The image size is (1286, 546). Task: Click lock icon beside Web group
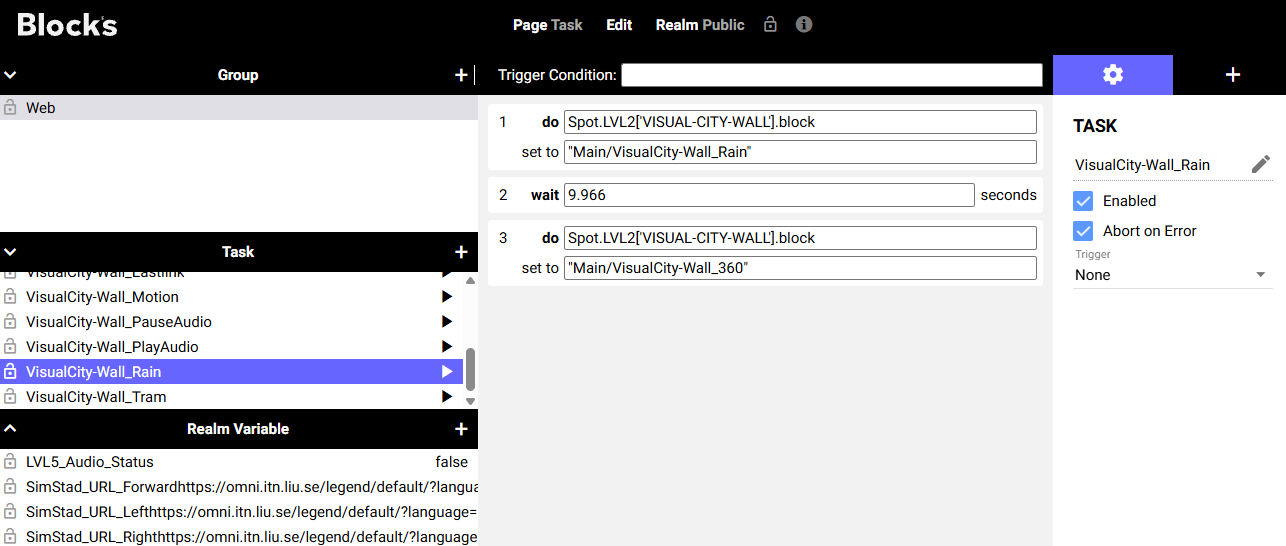click(x=10, y=107)
